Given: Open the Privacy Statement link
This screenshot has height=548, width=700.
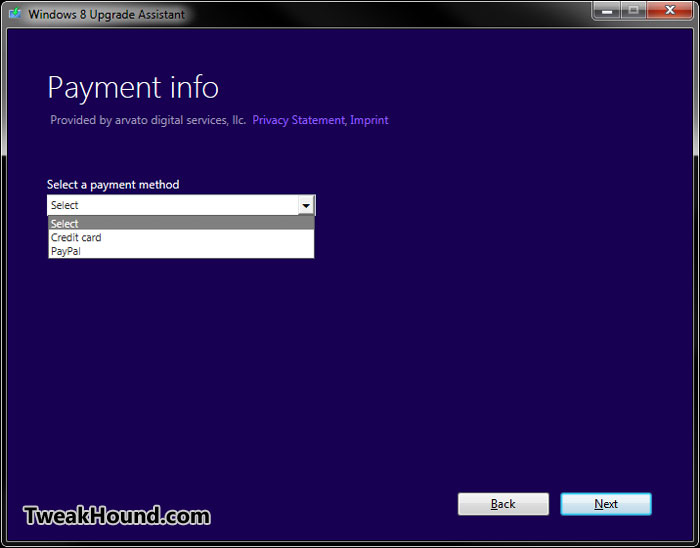Looking at the screenshot, I should (x=299, y=120).
